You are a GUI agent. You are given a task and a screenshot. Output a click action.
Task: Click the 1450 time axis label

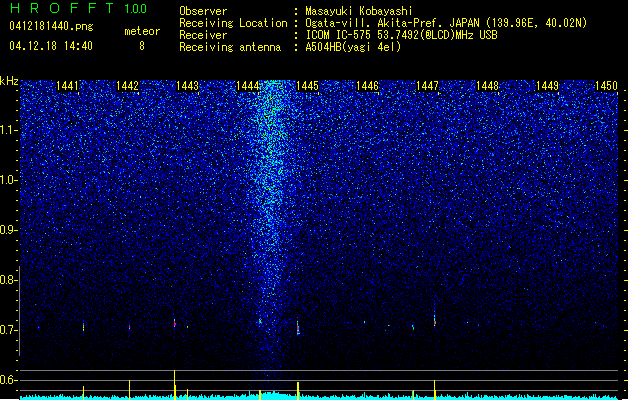tap(606, 86)
